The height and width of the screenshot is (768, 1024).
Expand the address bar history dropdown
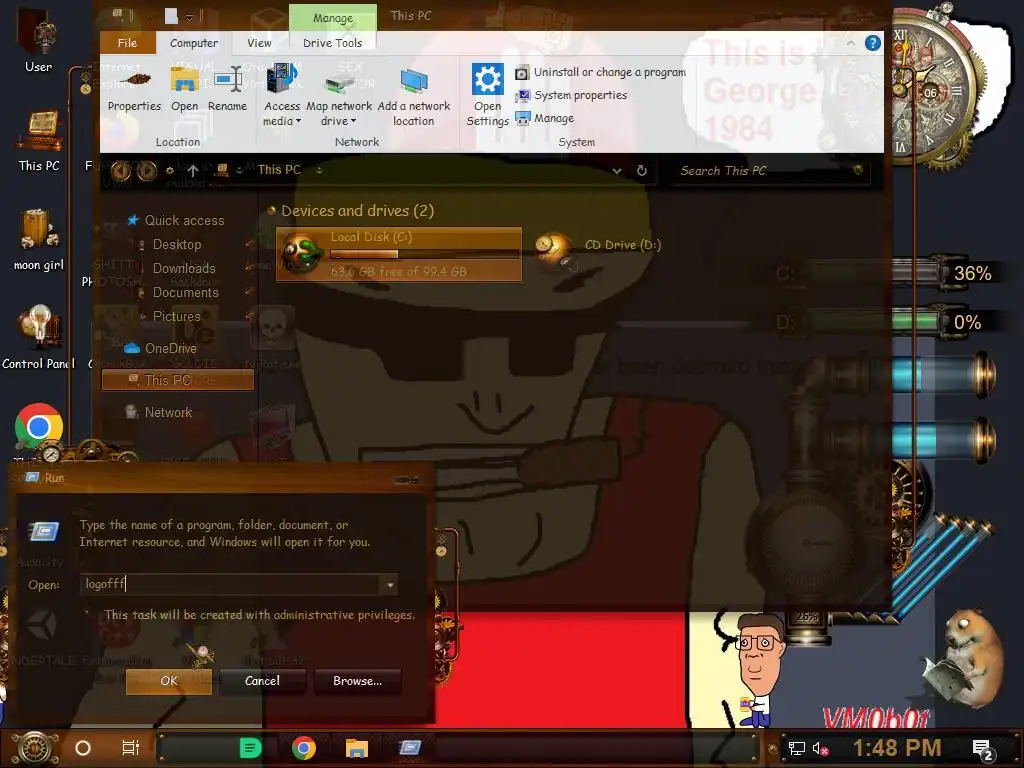click(x=616, y=170)
